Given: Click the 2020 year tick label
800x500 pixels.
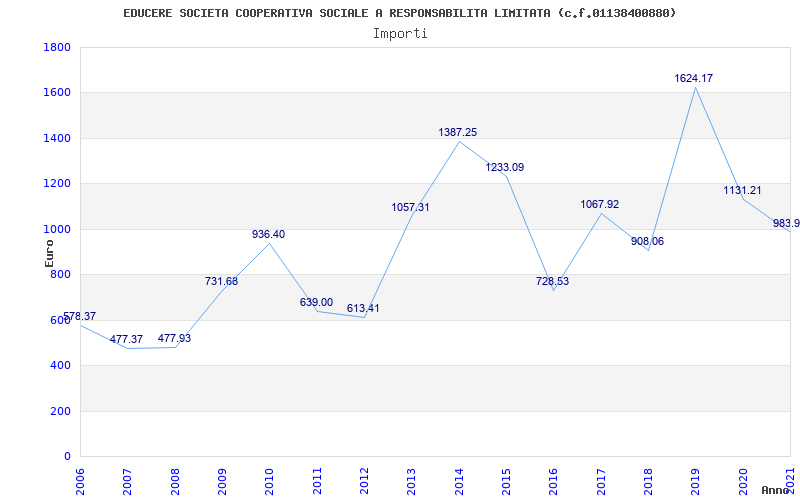Looking at the screenshot, I should [x=742, y=482].
